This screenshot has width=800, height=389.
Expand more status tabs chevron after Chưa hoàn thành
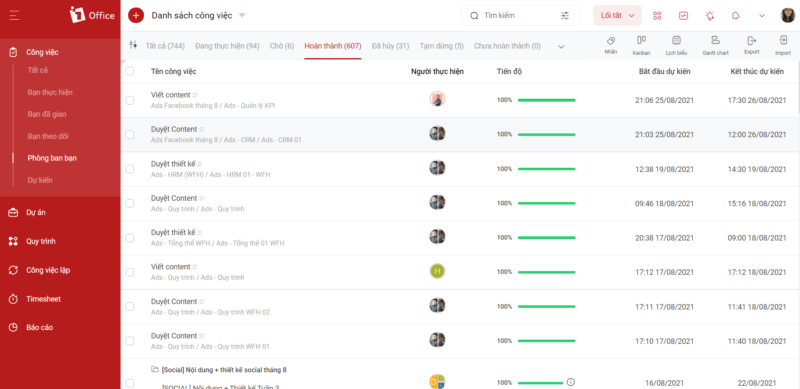point(561,46)
